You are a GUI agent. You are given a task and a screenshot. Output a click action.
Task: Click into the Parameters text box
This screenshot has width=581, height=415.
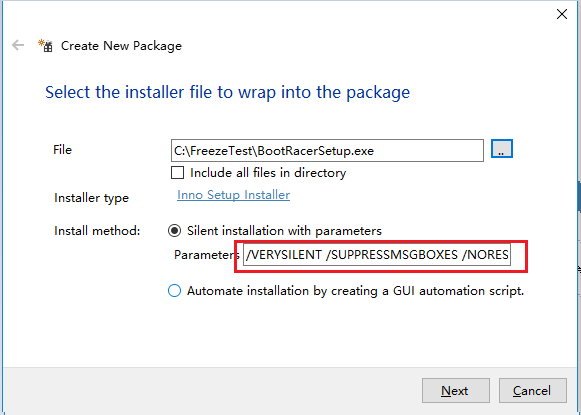click(x=377, y=255)
